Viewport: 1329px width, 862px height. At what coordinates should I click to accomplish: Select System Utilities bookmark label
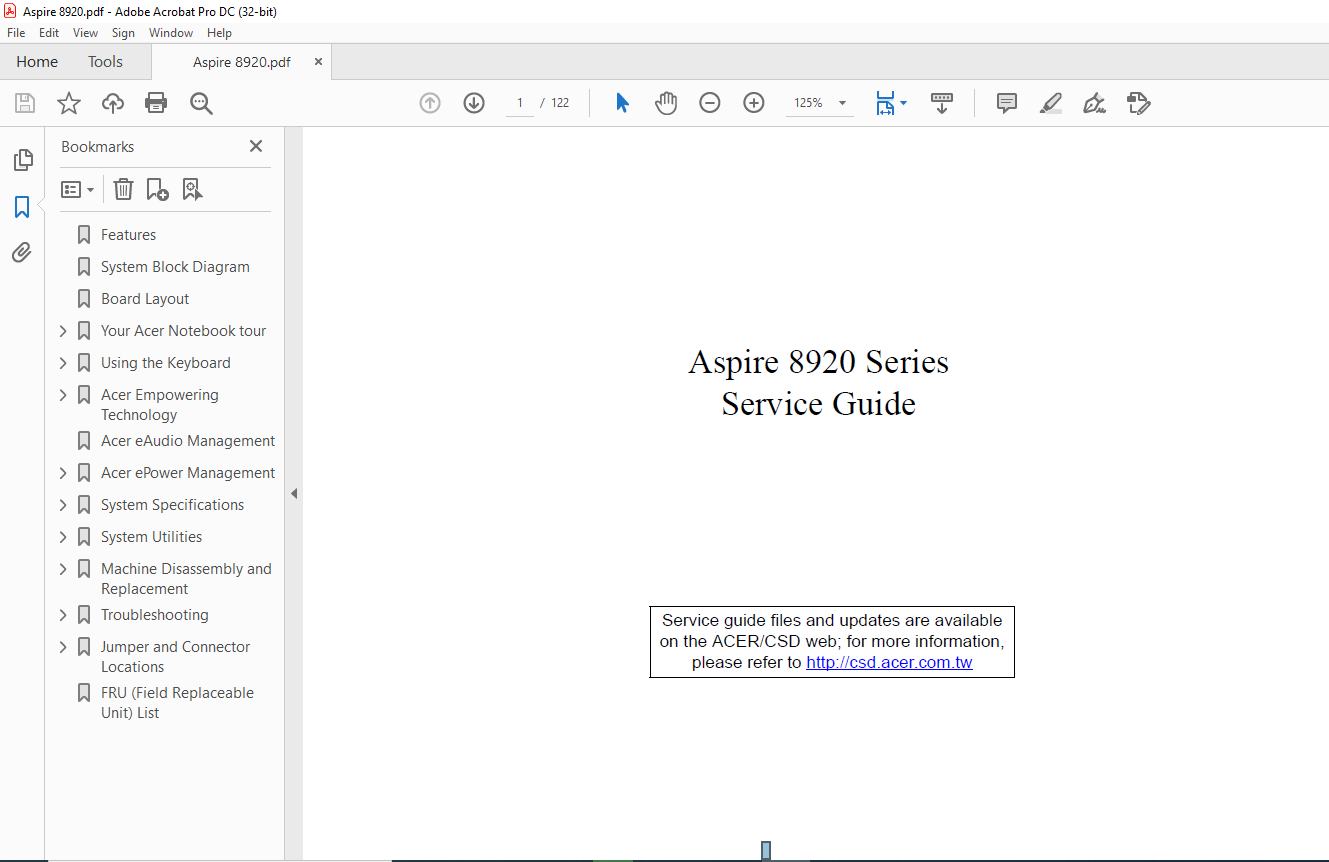coord(151,537)
